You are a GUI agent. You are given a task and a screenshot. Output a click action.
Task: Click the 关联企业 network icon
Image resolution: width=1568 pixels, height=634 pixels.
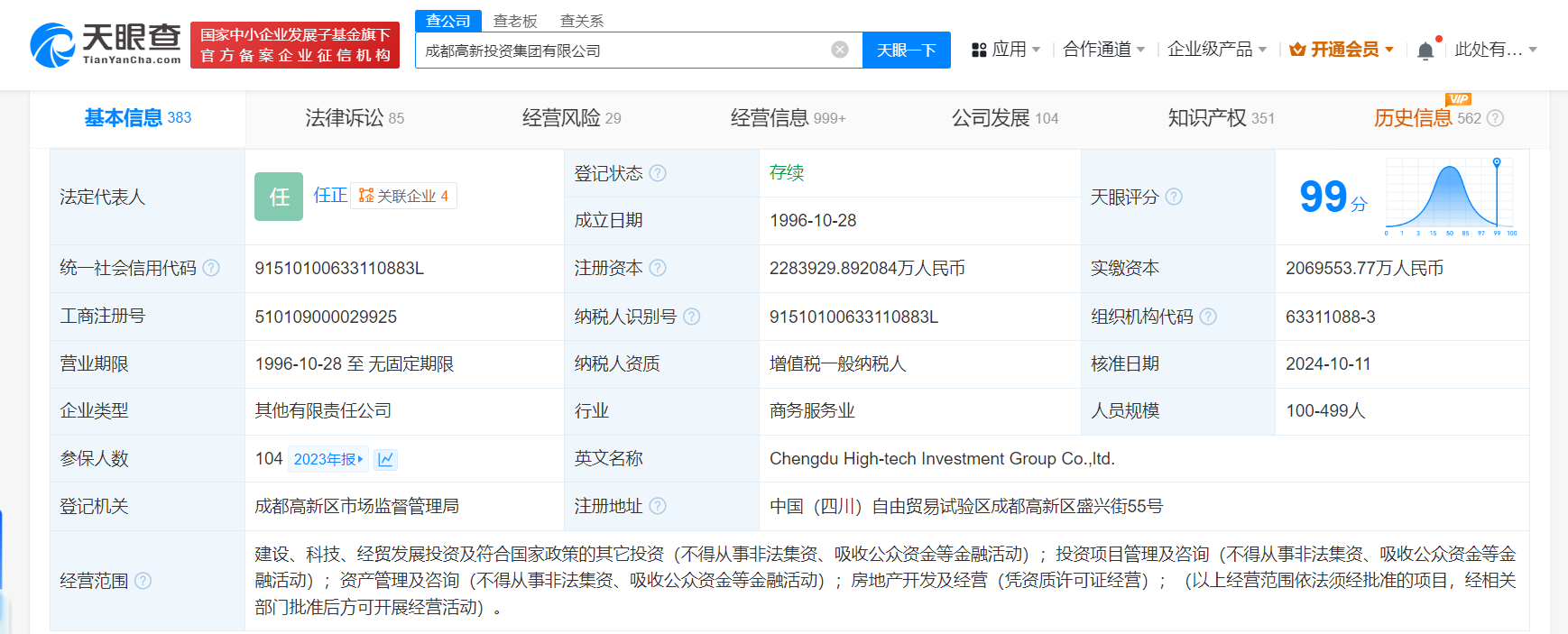click(366, 196)
